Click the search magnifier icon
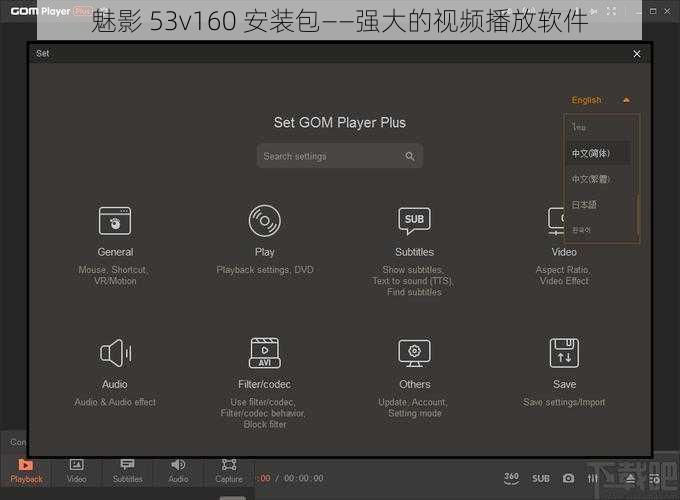The width and height of the screenshot is (680, 500). 410,156
